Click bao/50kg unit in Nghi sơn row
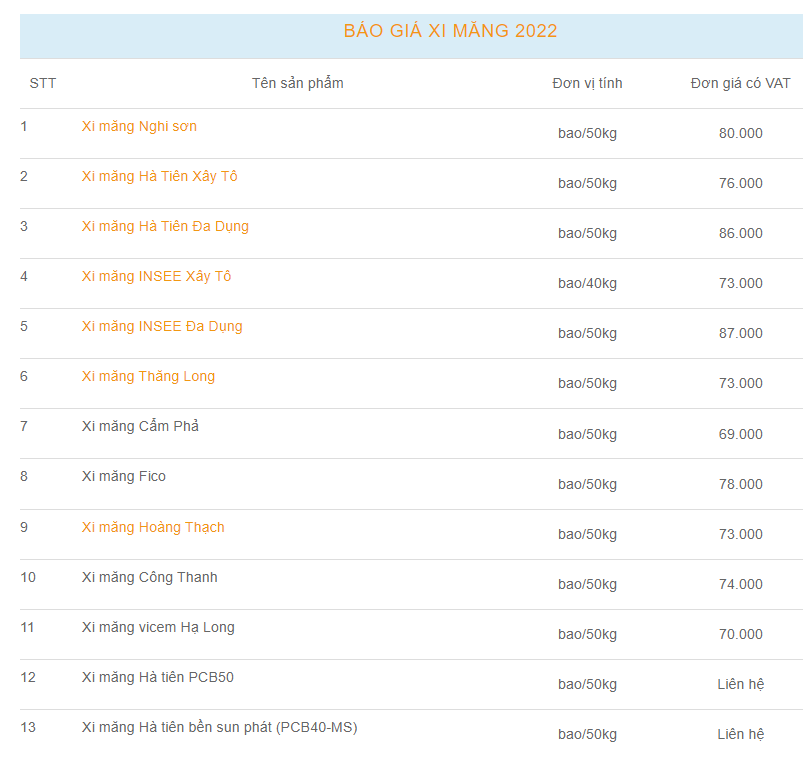The width and height of the screenshot is (803, 763). pyautogui.click(x=587, y=134)
